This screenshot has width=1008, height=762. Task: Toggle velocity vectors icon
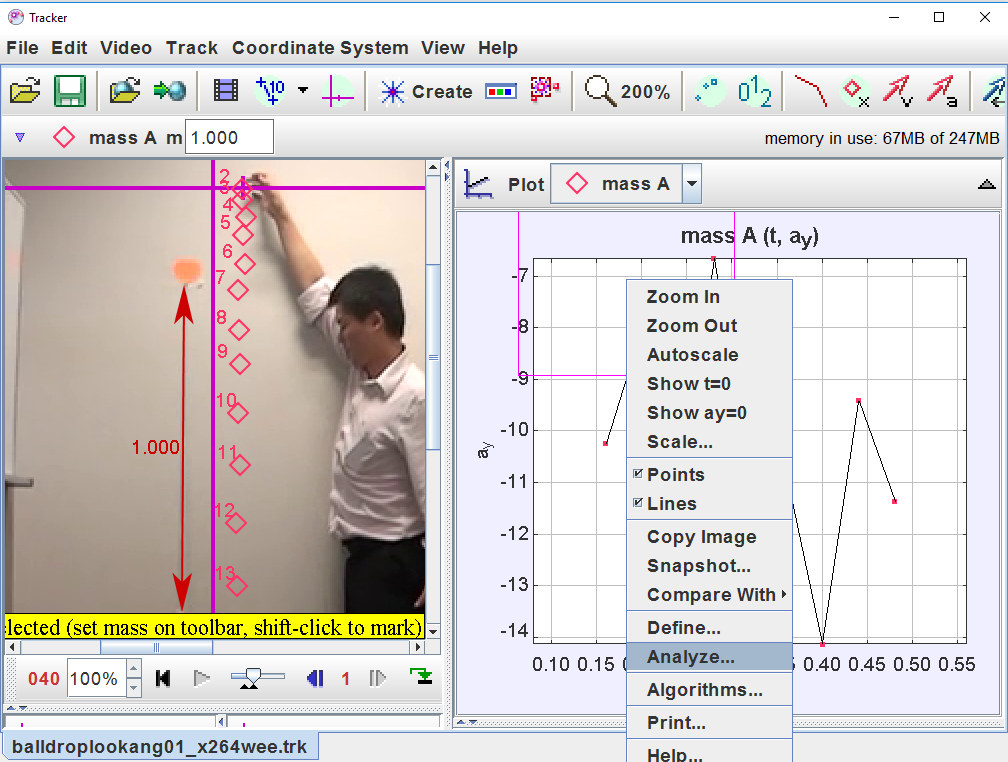tap(897, 91)
